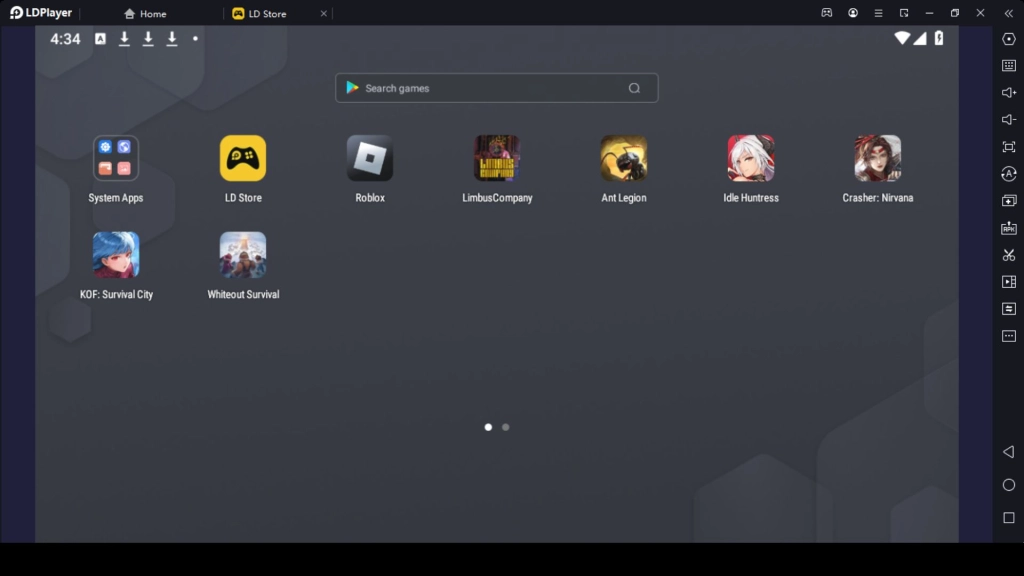1024x576 pixels.
Task: Open Whiteout Survival game
Action: 243,255
